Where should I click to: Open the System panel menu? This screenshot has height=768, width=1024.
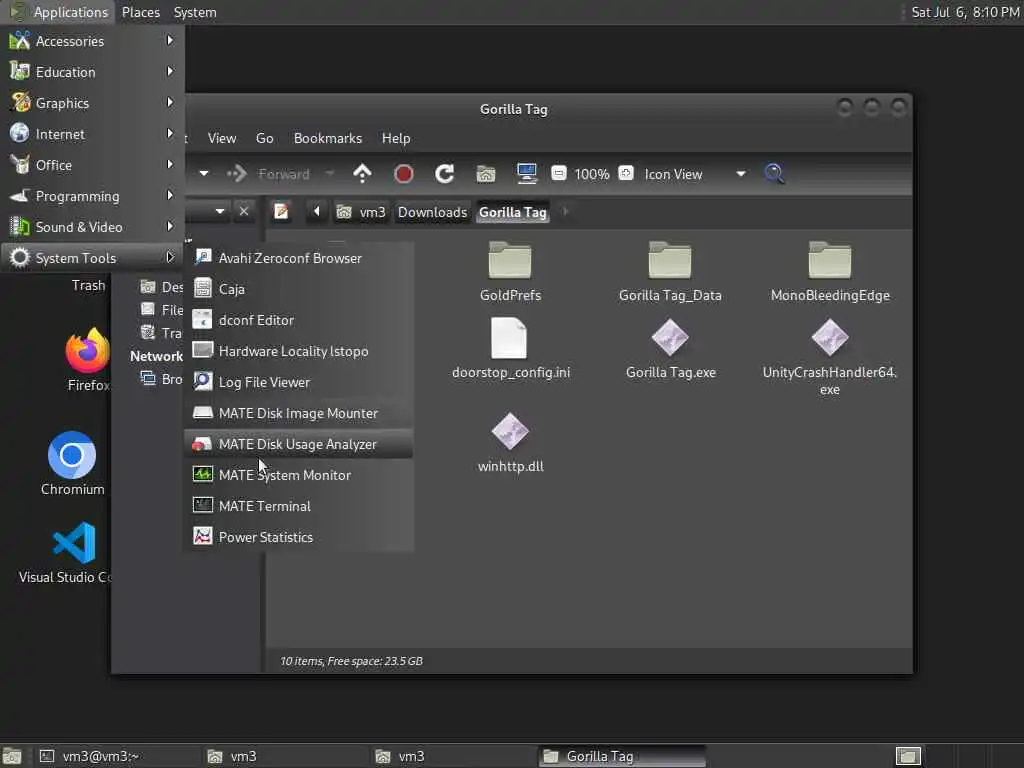[195, 12]
